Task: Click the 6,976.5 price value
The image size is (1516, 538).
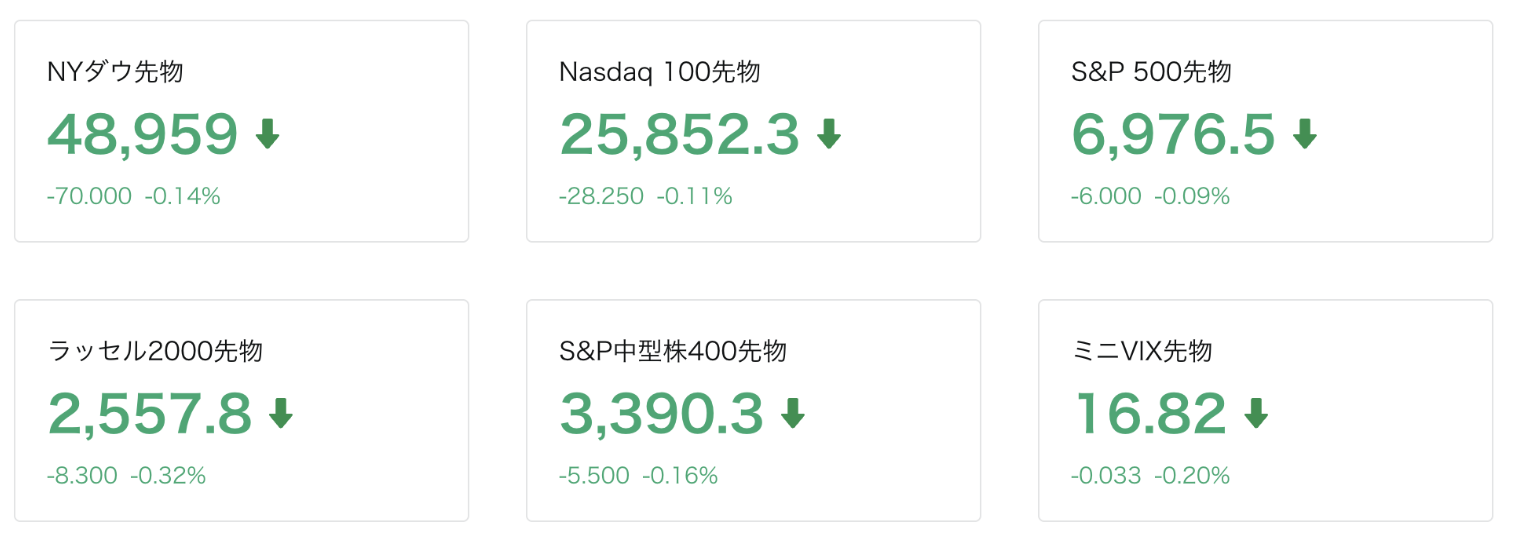Action: [x=1173, y=134]
